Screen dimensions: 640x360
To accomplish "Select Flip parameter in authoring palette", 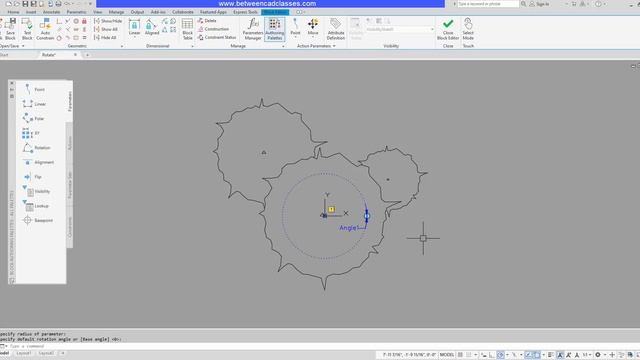I will click(x=33, y=177).
